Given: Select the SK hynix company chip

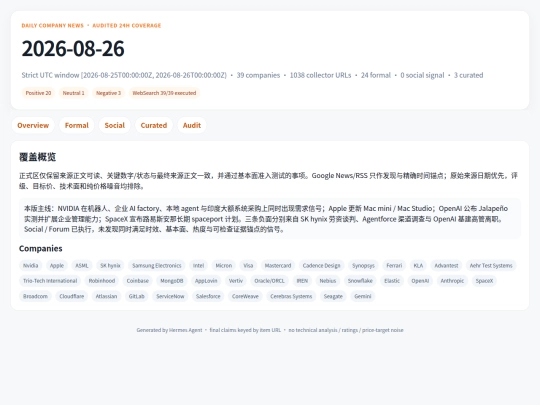Looking at the screenshot, I should pos(110,266).
